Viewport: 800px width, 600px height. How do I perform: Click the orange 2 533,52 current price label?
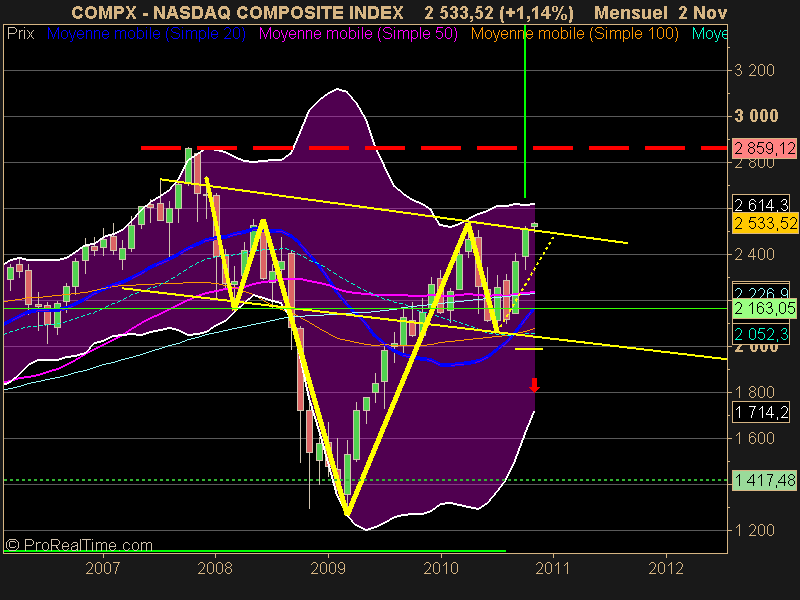[764, 223]
